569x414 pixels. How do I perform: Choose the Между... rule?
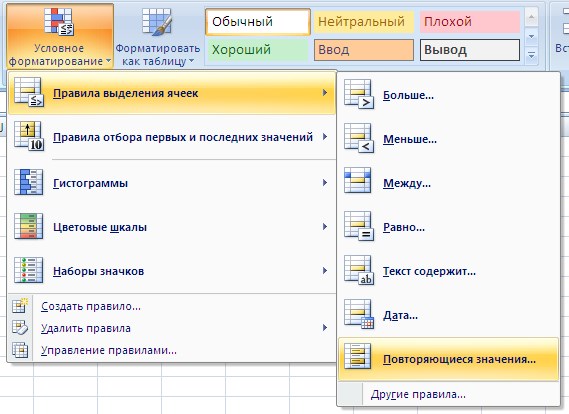coord(449,183)
